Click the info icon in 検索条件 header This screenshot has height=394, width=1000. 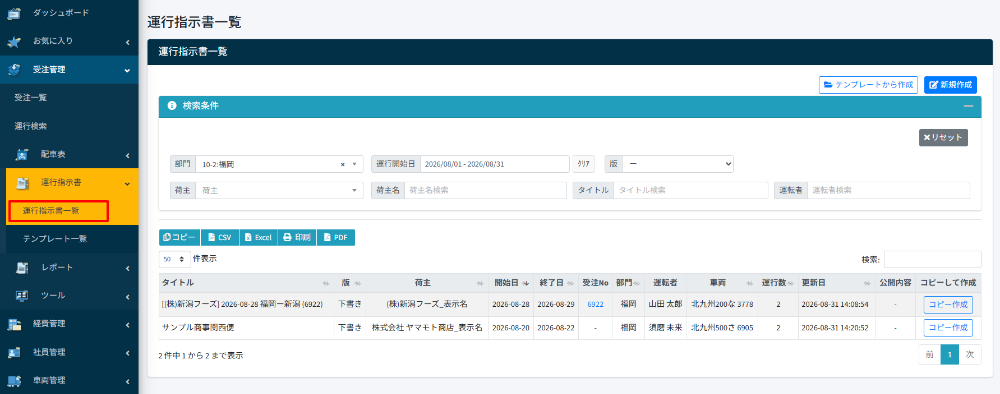coord(172,106)
